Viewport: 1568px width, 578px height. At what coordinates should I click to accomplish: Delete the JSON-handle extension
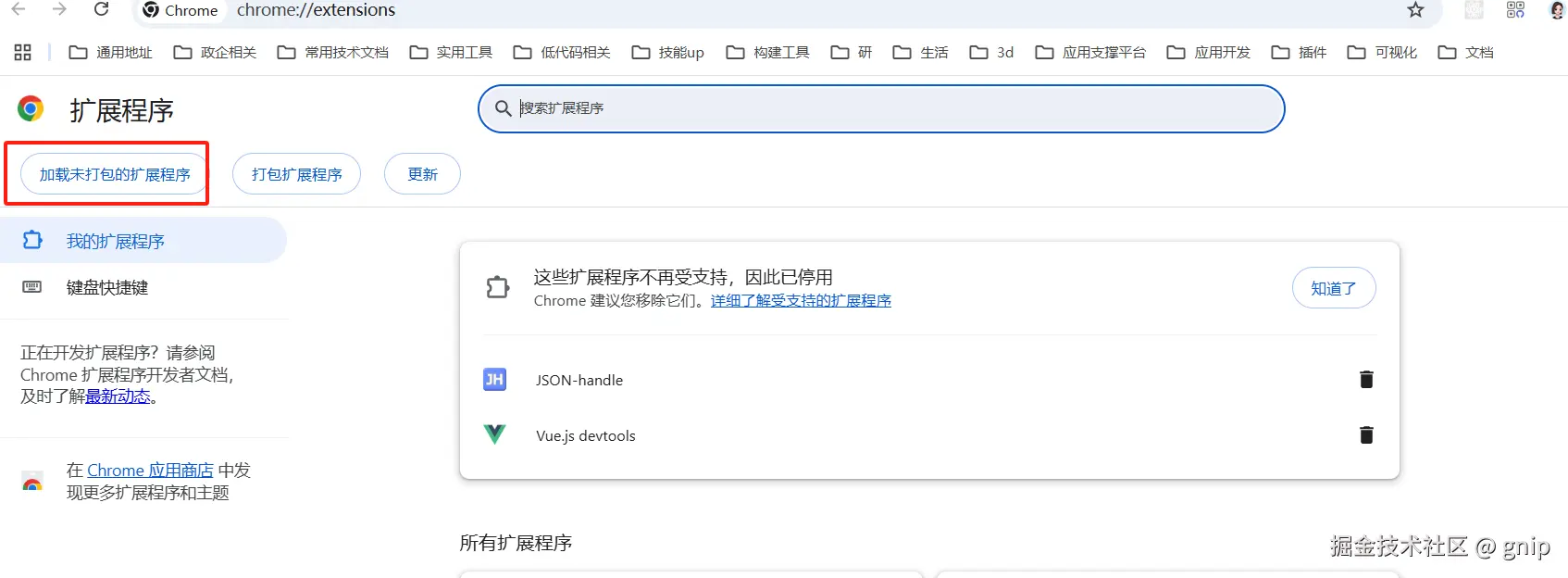pyautogui.click(x=1366, y=380)
